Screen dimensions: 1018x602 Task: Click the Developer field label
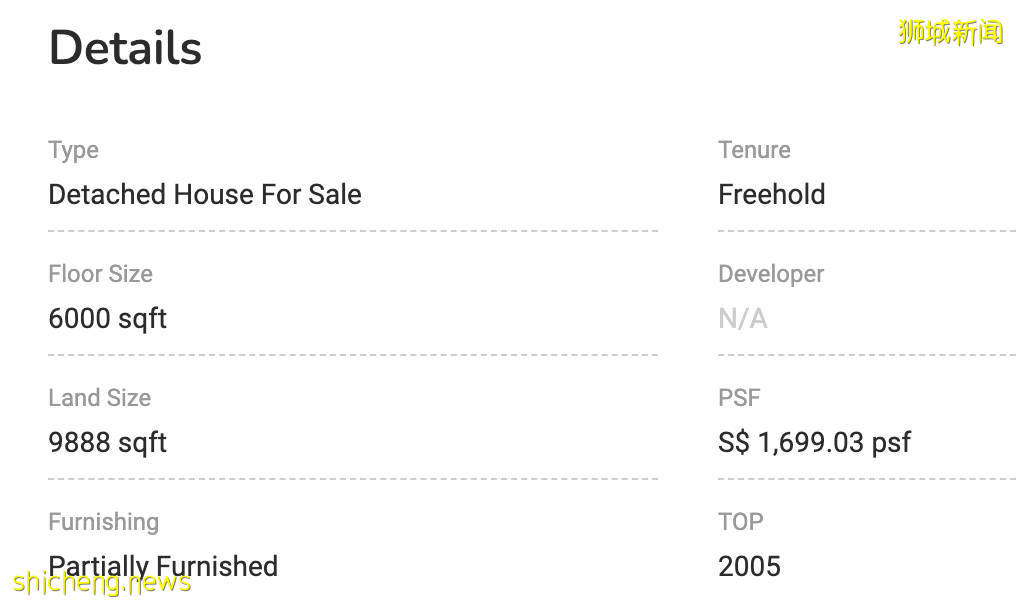(771, 274)
